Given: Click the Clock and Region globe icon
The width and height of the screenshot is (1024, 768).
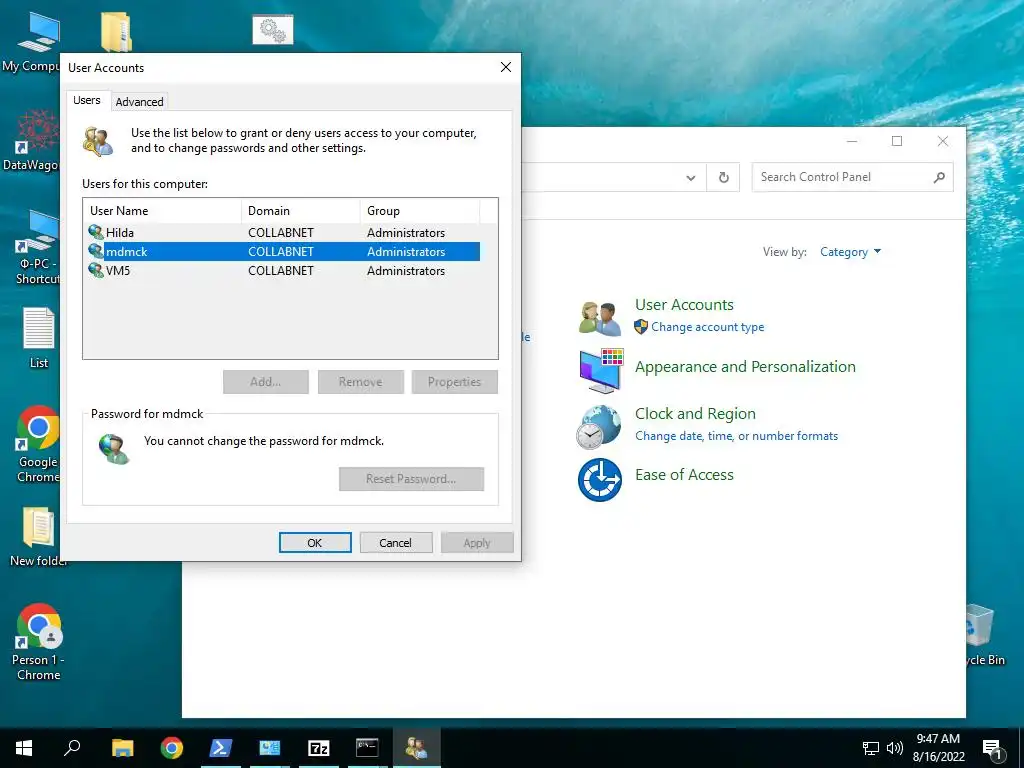Looking at the screenshot, I should click(x=599, y=427).
